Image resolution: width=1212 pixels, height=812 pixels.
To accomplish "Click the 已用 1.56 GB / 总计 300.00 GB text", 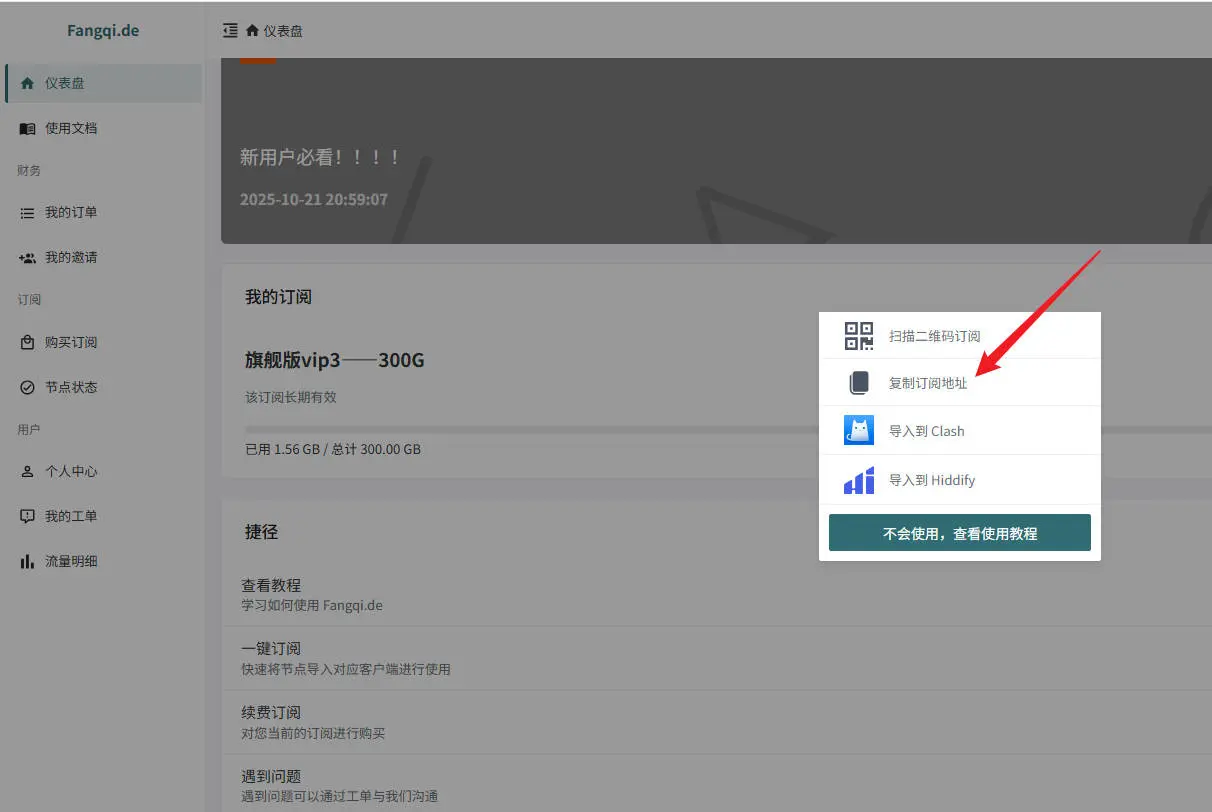I will [x=333, y=450].
